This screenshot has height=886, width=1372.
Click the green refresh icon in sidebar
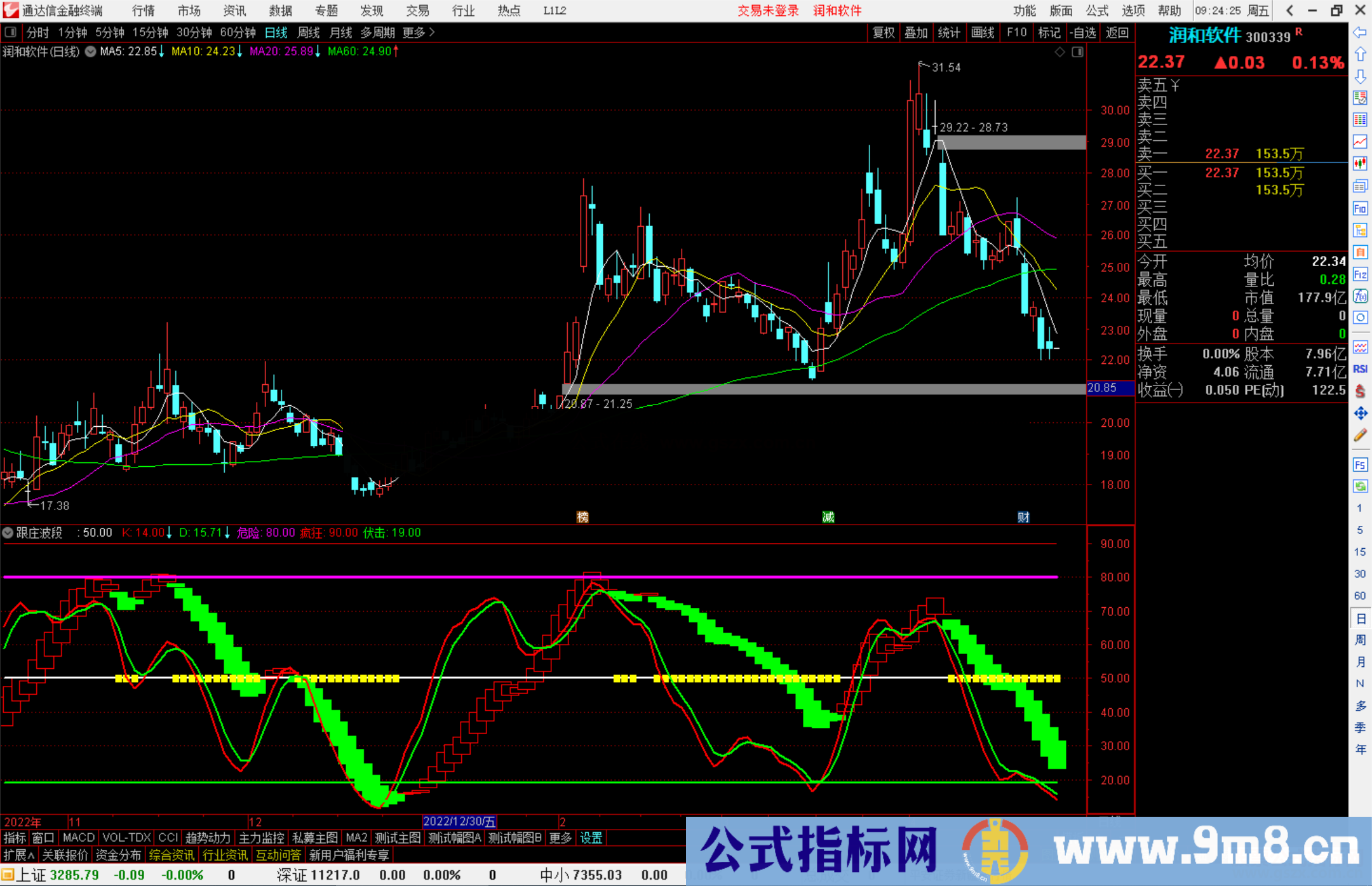pyautogui.click(x=1360, y=487)
